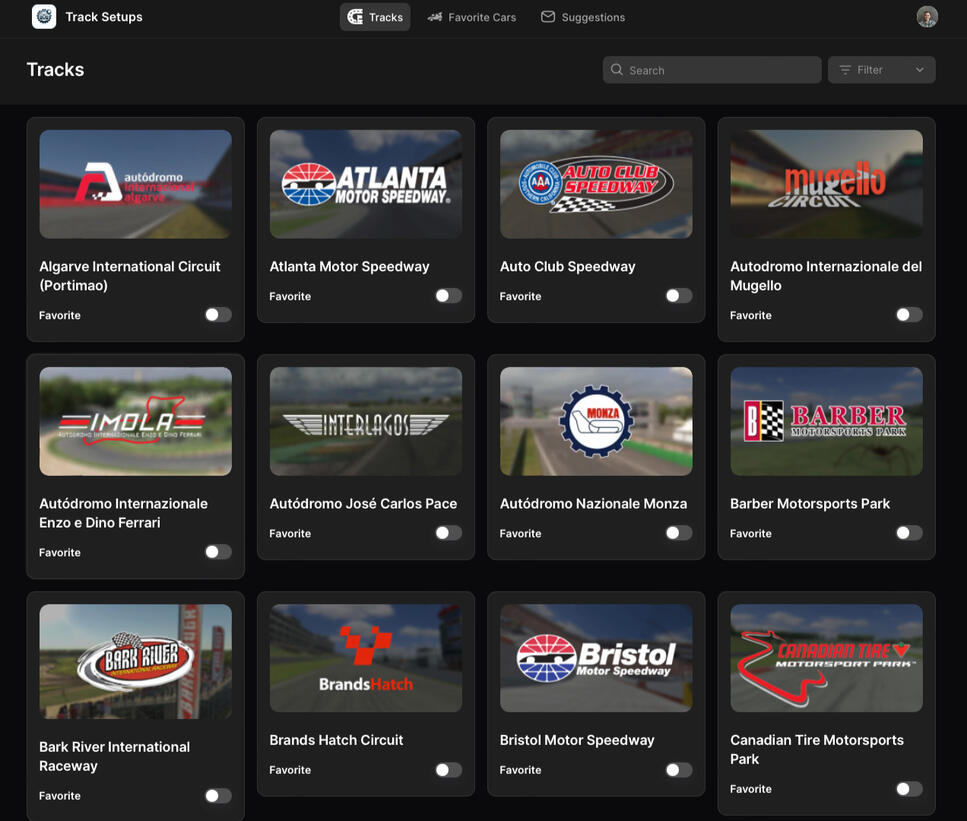Open the Interlagos thumbnail image
This screenshot has height=821, width=967.
[x=366, y=421]
